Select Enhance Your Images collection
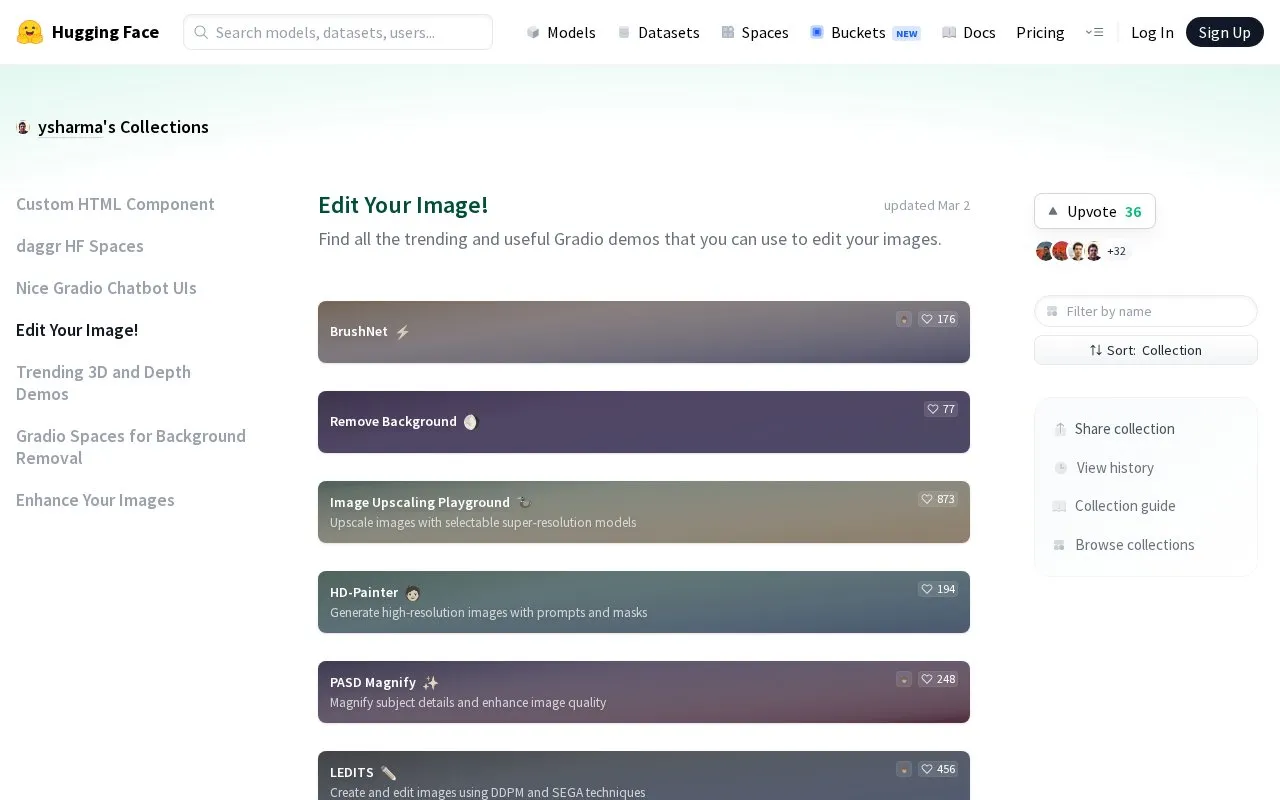 coord(95,500)
